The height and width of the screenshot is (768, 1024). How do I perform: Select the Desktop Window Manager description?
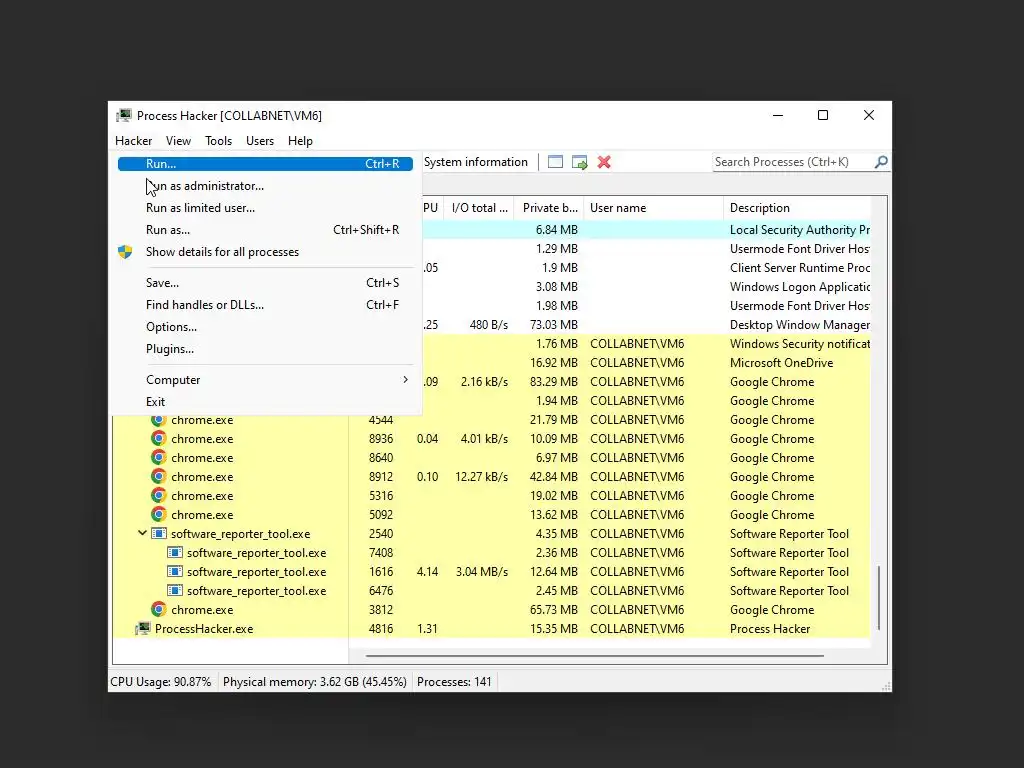(799, 325)
